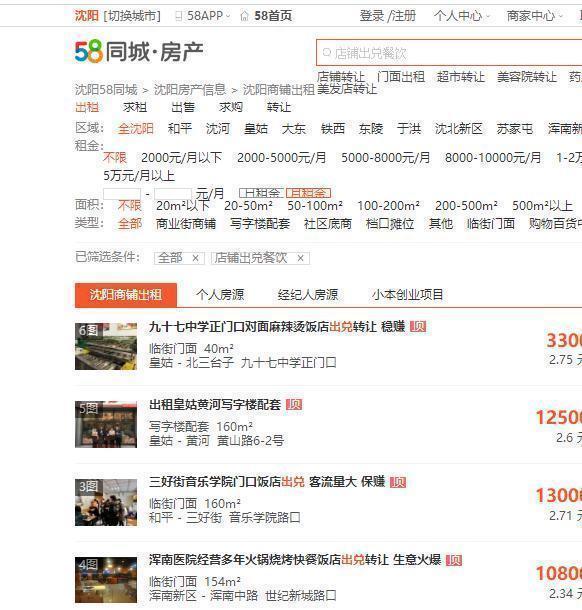Filter type by 临街门面
Image resolution: width=582 pixels, height=610 pixels.
[491, 224]
